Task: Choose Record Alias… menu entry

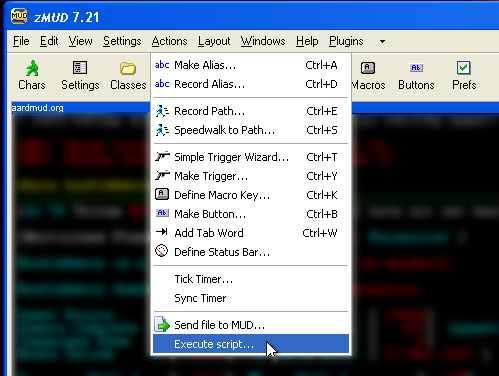Action: (251, 84)
